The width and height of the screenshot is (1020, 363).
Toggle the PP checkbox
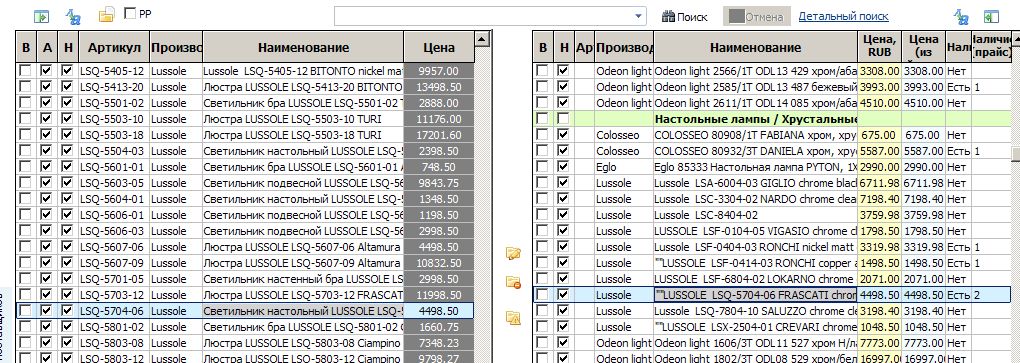tap(130, 13)
